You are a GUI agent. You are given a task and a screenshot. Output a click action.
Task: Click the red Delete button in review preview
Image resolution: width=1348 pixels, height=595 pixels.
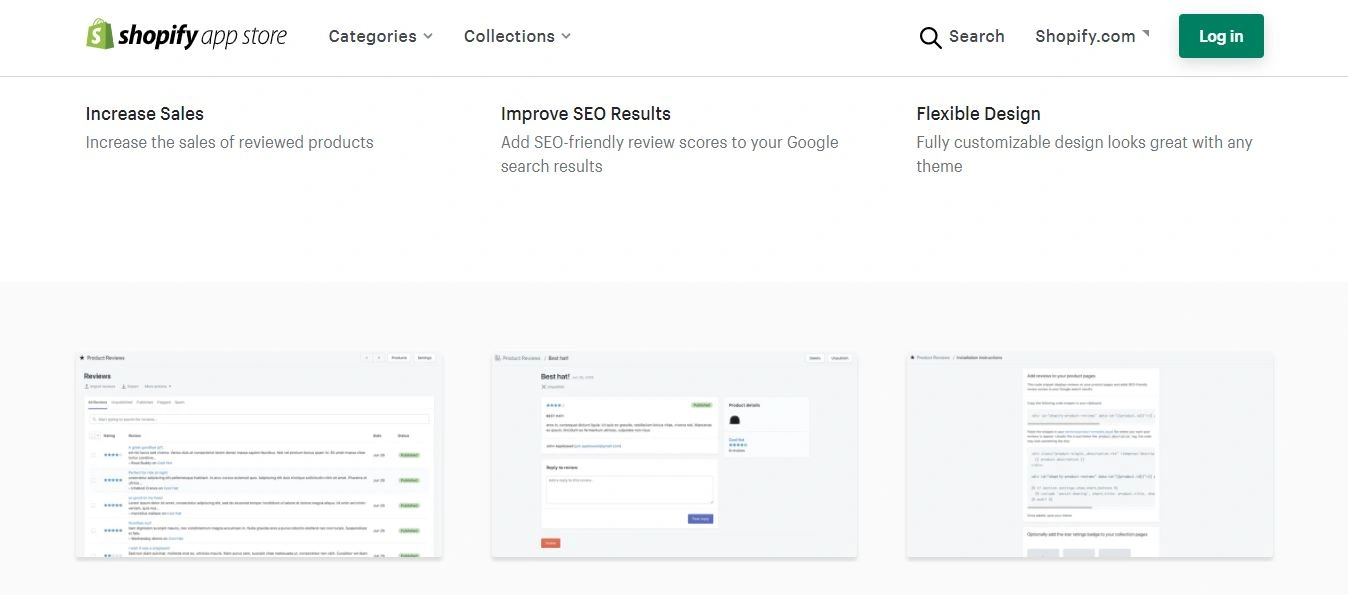tap(550, 543)
